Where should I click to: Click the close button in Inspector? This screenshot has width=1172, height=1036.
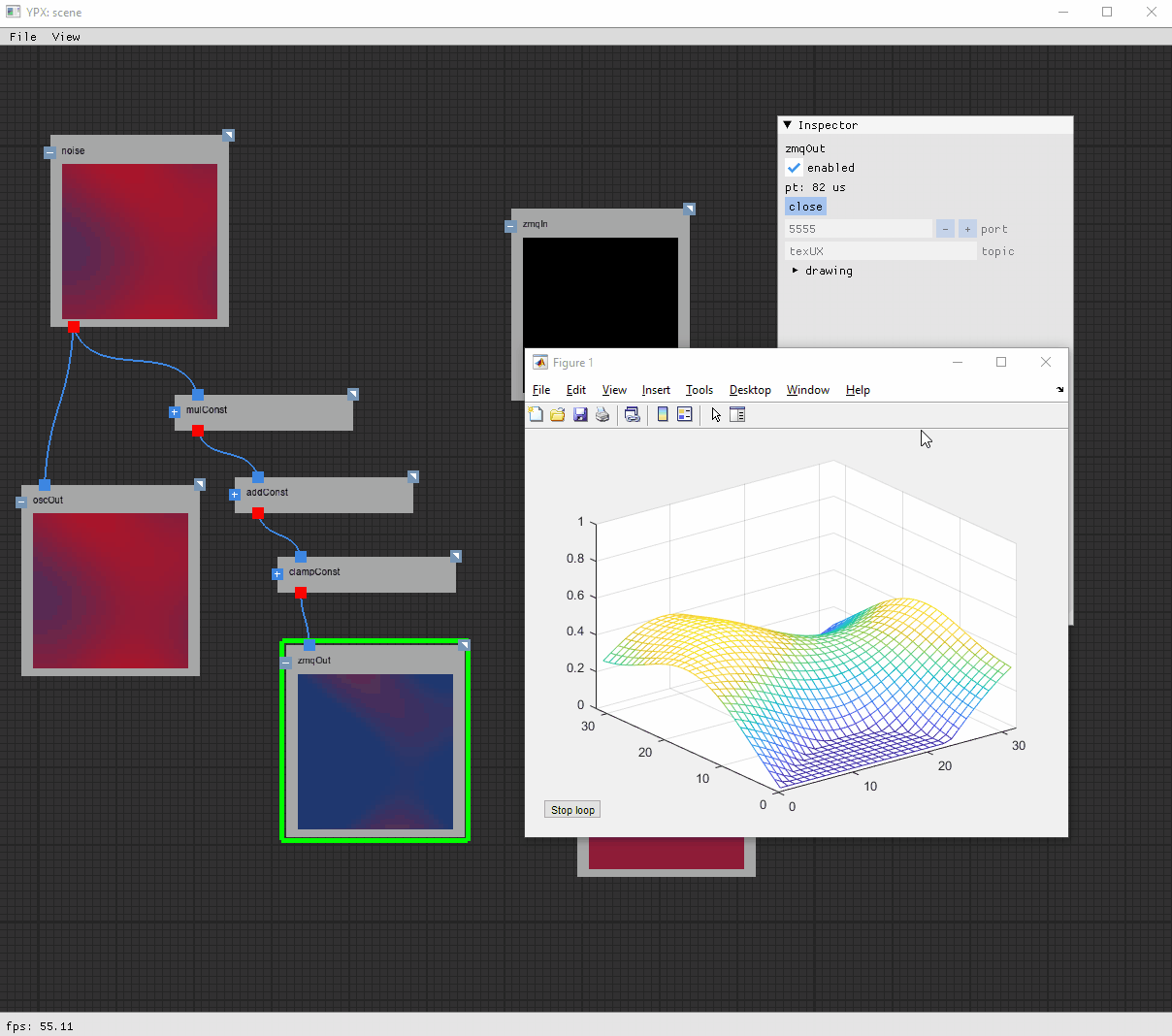805,207
